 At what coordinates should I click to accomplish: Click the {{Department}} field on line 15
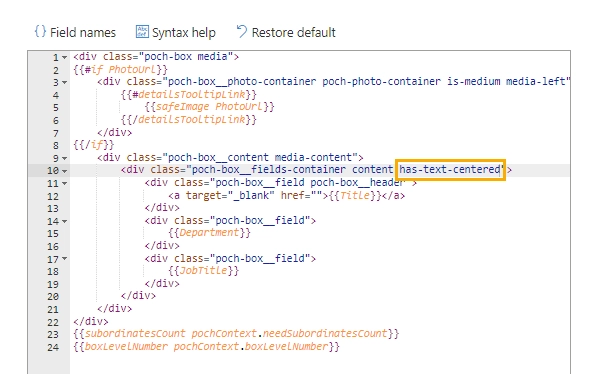209,233
